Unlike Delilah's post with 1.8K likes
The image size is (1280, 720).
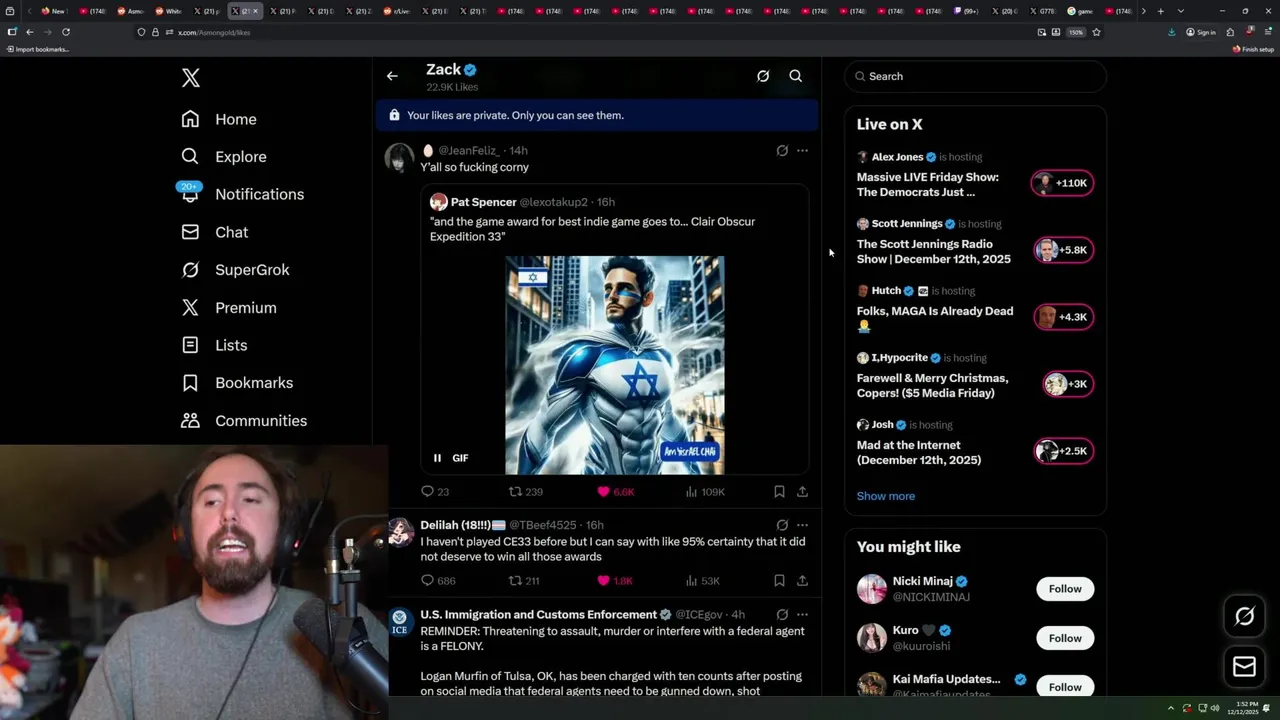(x=615, y=581)
